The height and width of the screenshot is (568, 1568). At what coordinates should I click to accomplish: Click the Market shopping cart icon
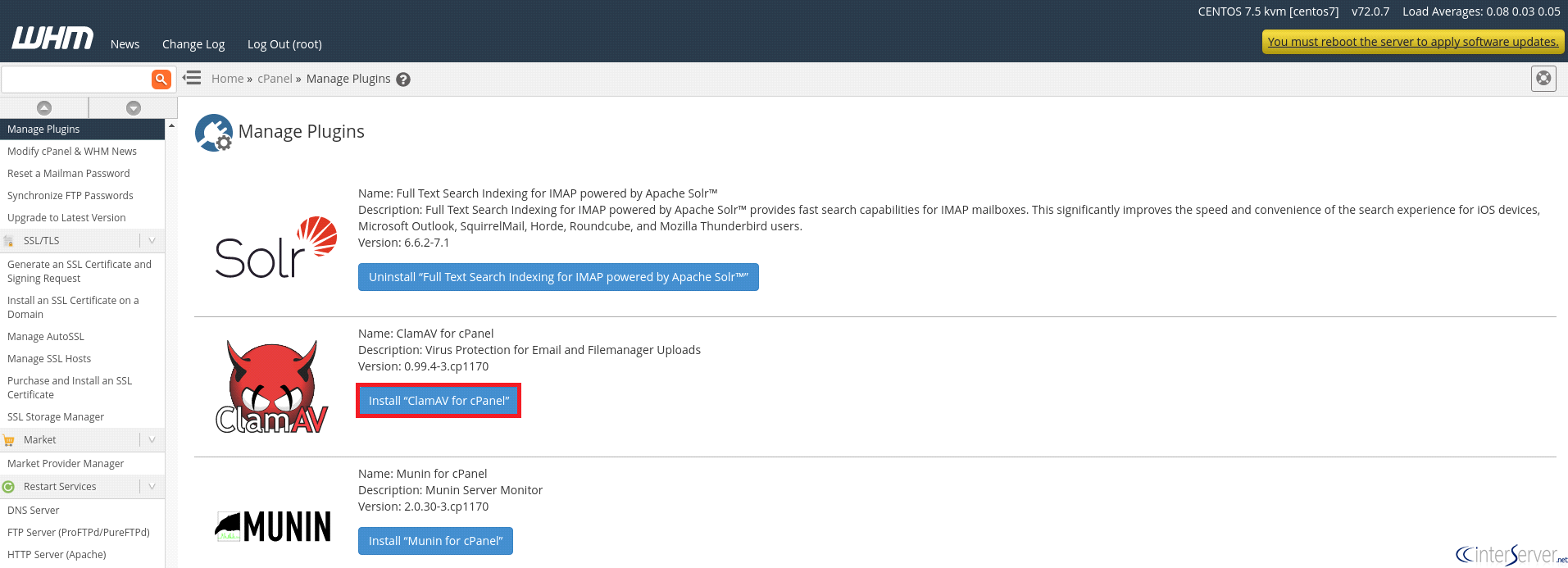tap(9, 440)
